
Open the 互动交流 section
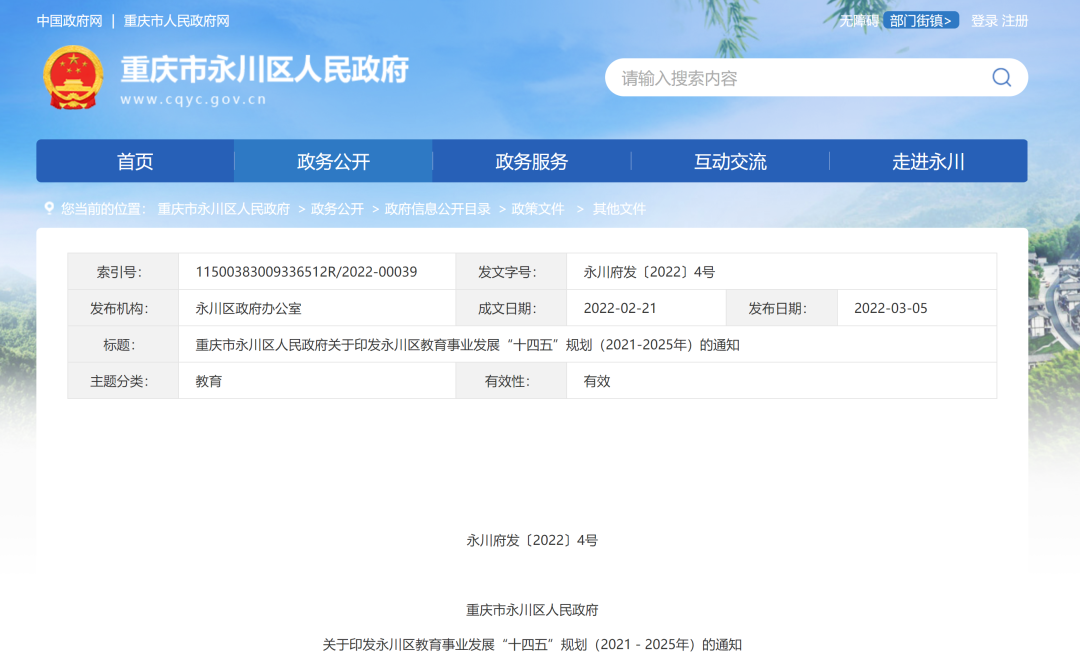click(x=729, y=160)
